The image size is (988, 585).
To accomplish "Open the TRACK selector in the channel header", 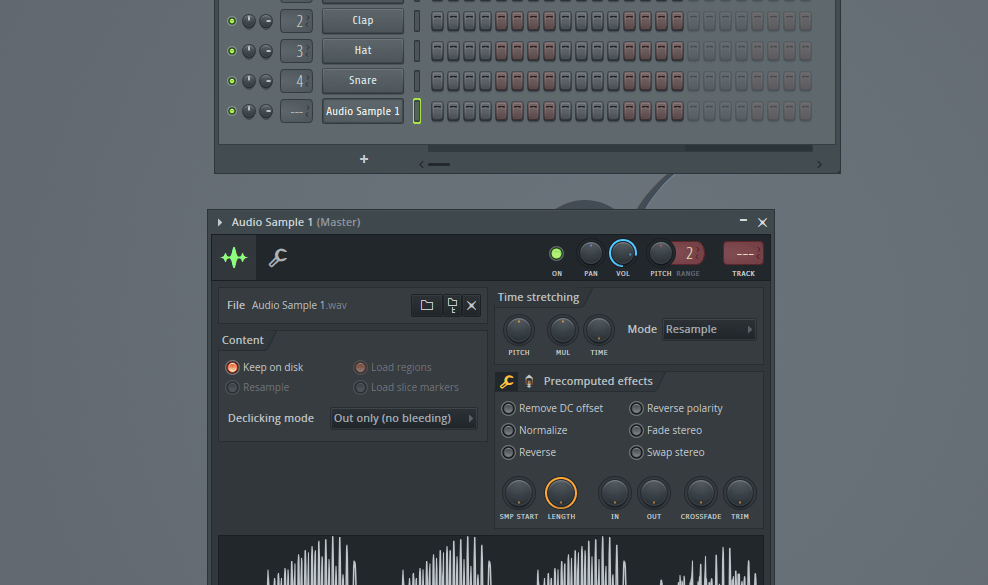I will click(743, 254).
